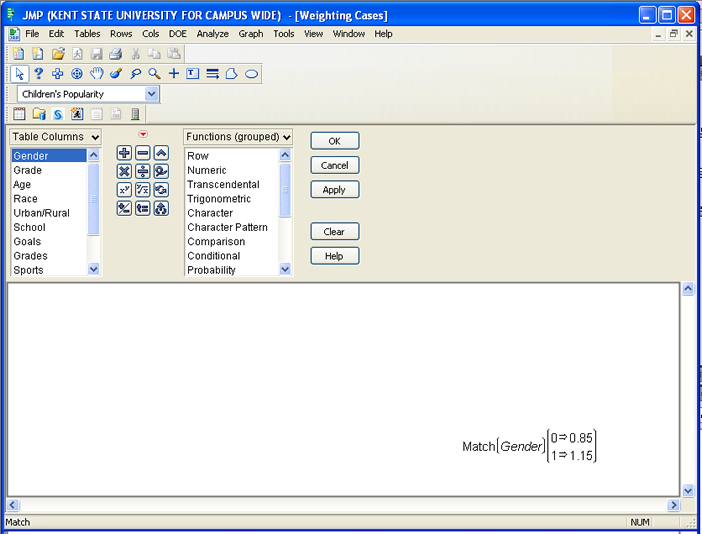Image resolution: width=702 pixels, height=534 pixels.
Task: Click the insert caret keypad button
Action: pos(161,153)
